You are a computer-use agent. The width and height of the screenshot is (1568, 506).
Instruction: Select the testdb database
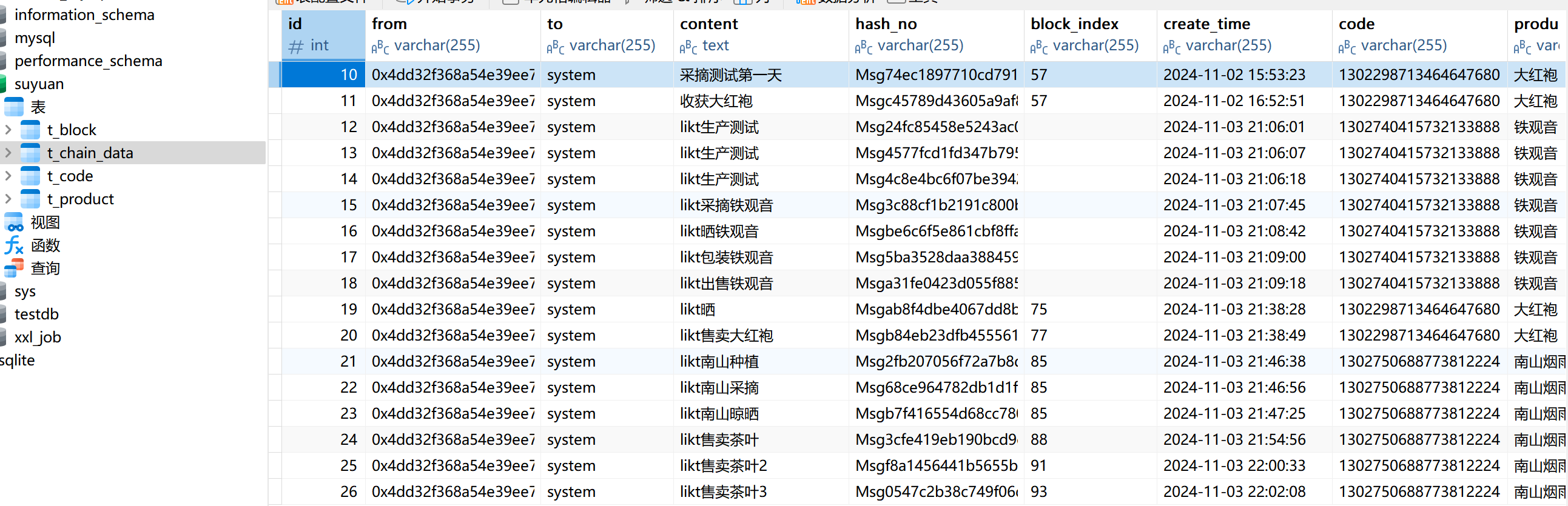(36, 315)
